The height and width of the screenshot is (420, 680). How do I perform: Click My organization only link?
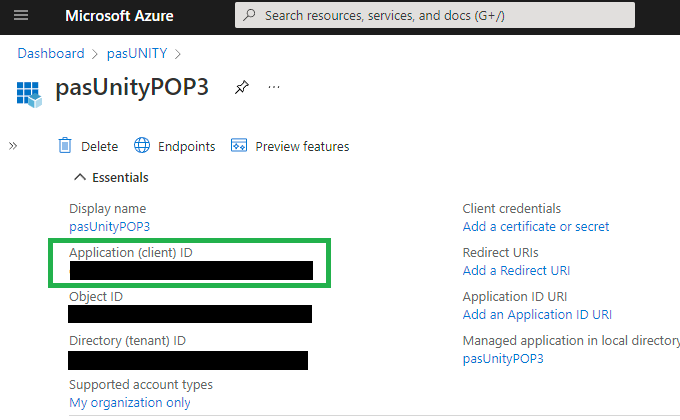click(x=130, y=403)
